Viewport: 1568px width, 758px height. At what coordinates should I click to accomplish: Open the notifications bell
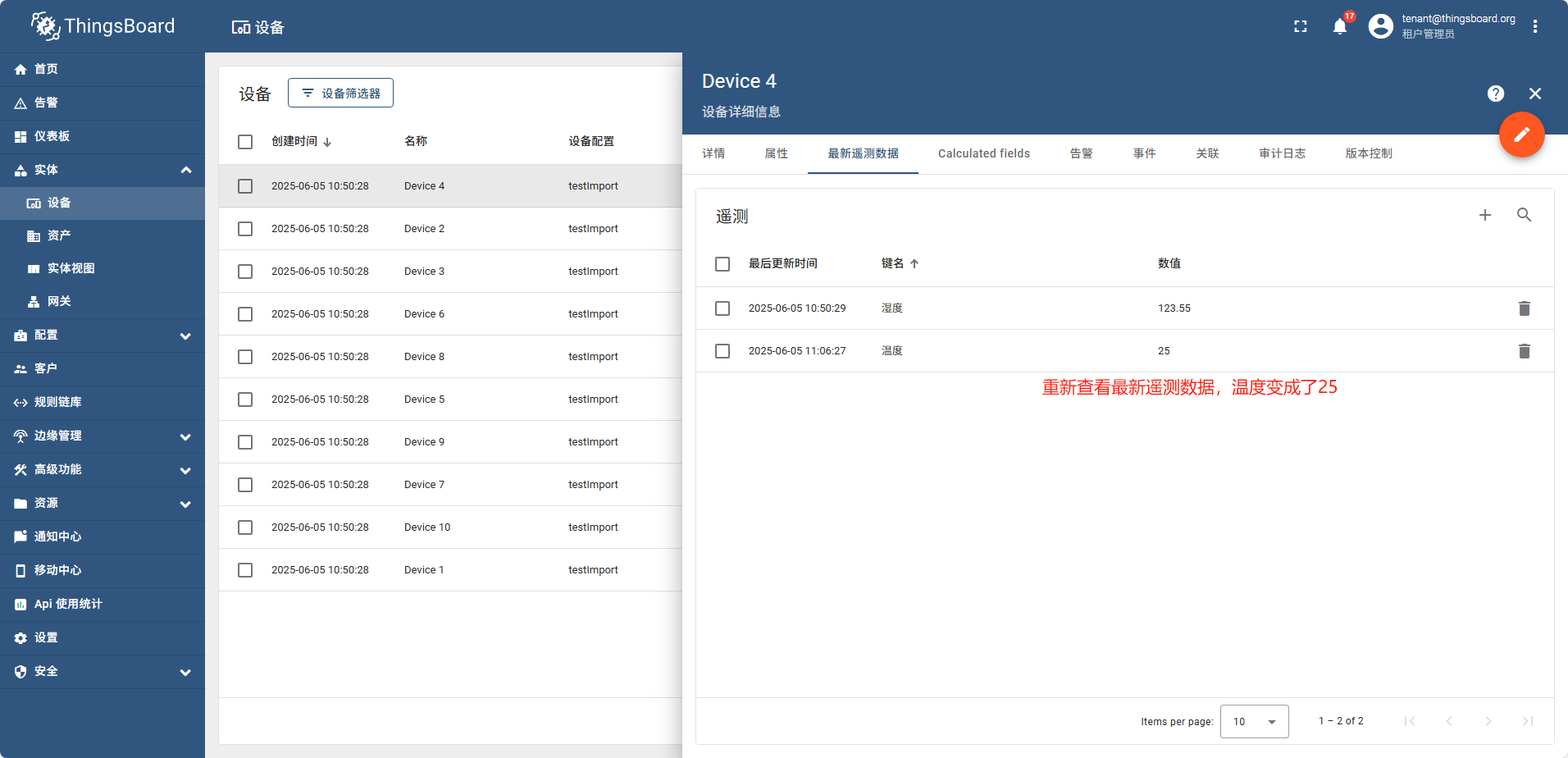(x=1339, y=26)
